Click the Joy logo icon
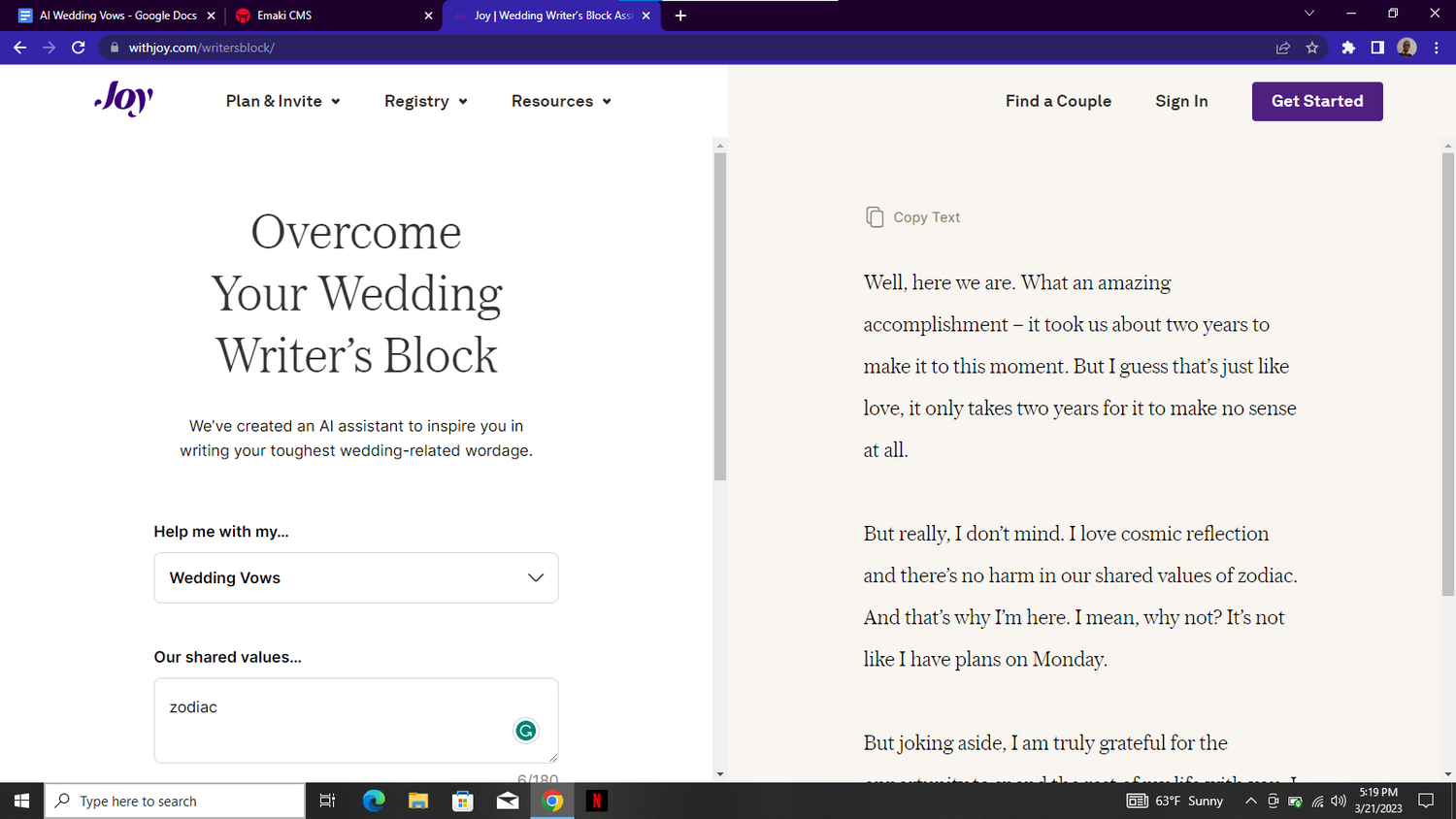The width and height of the screenshot is (1456, 819). tap(124, 99)
